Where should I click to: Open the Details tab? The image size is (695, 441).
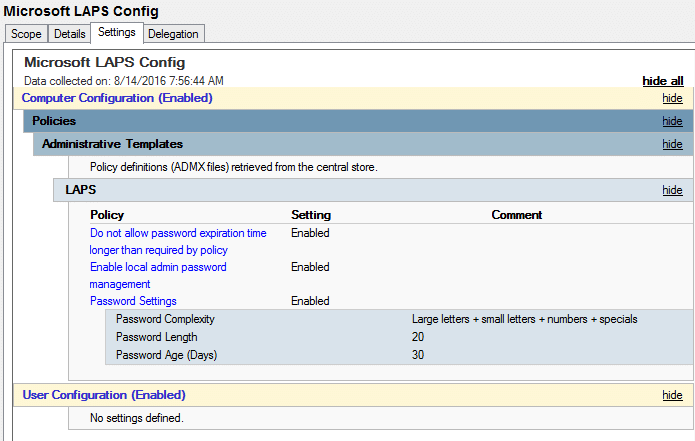[70, 34]
